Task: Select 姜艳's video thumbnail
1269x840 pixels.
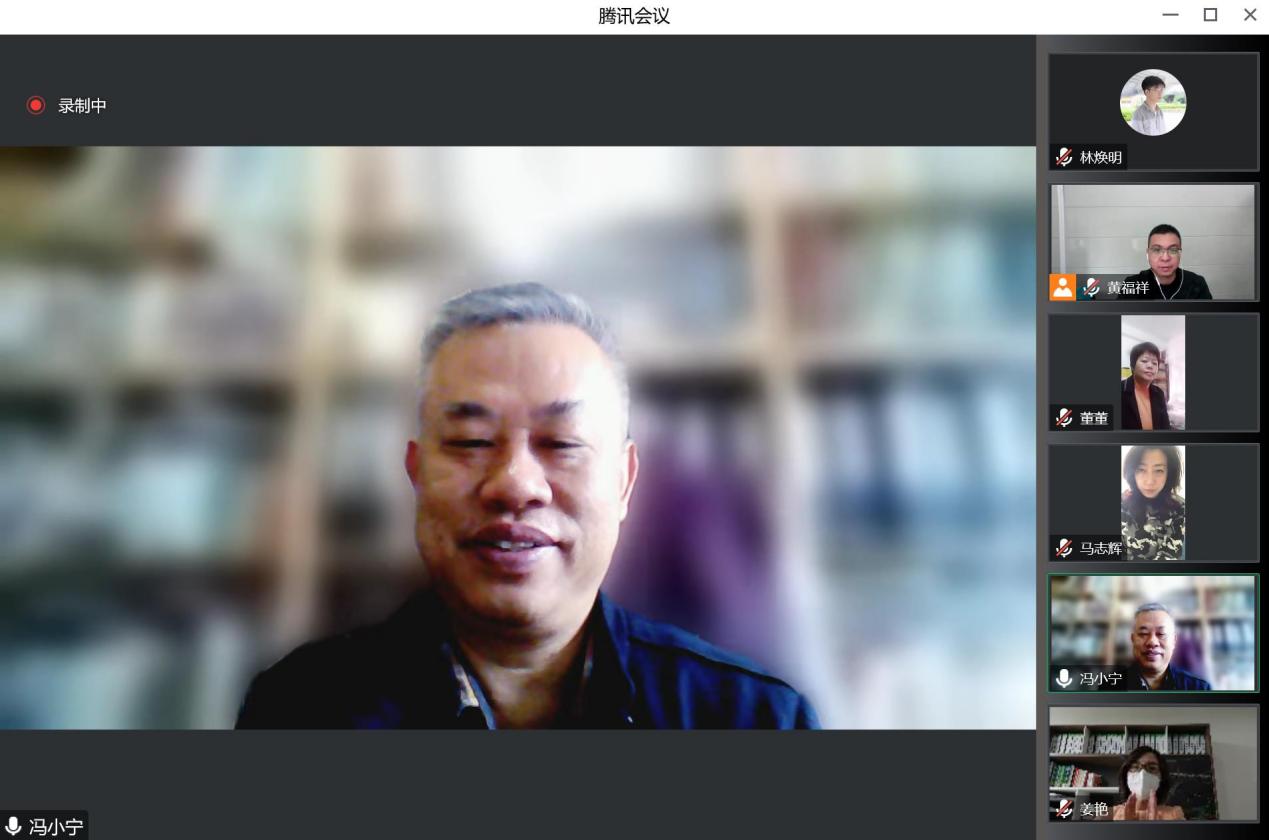Action: (1153, 762)
